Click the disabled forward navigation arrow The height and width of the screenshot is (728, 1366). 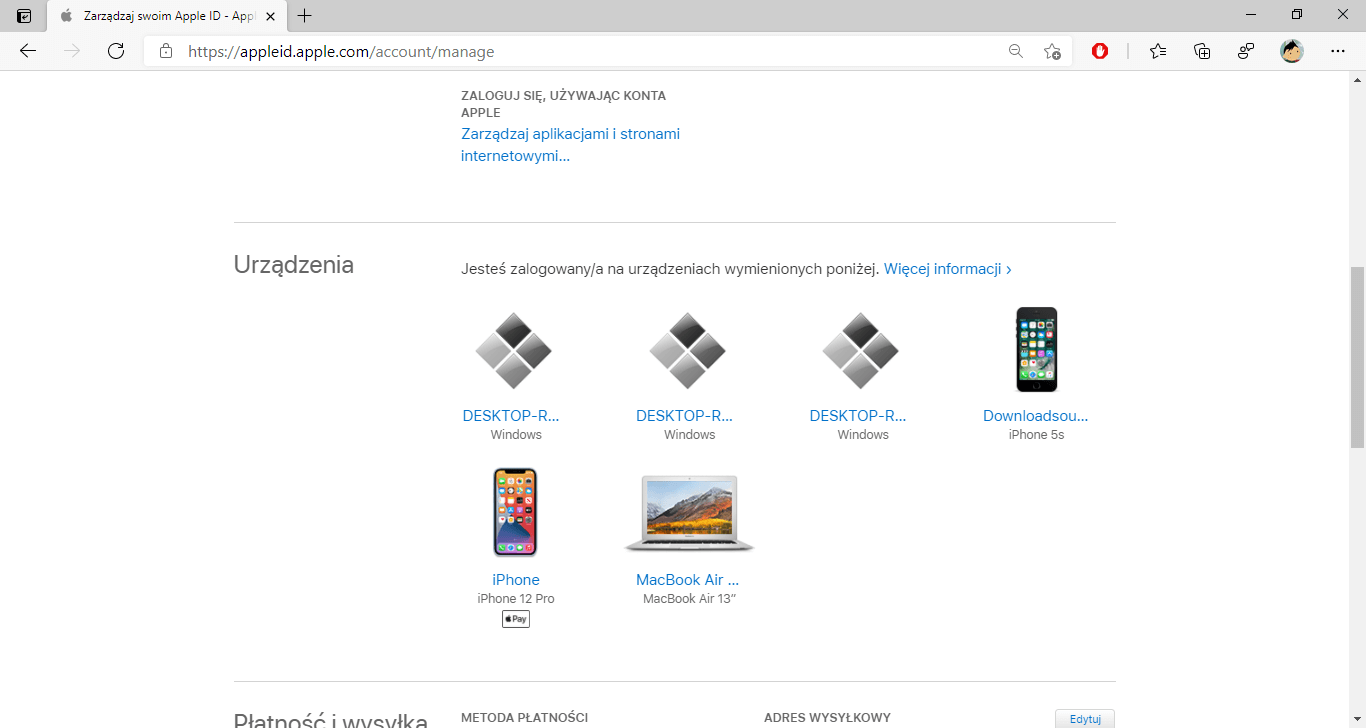[72, 51]
